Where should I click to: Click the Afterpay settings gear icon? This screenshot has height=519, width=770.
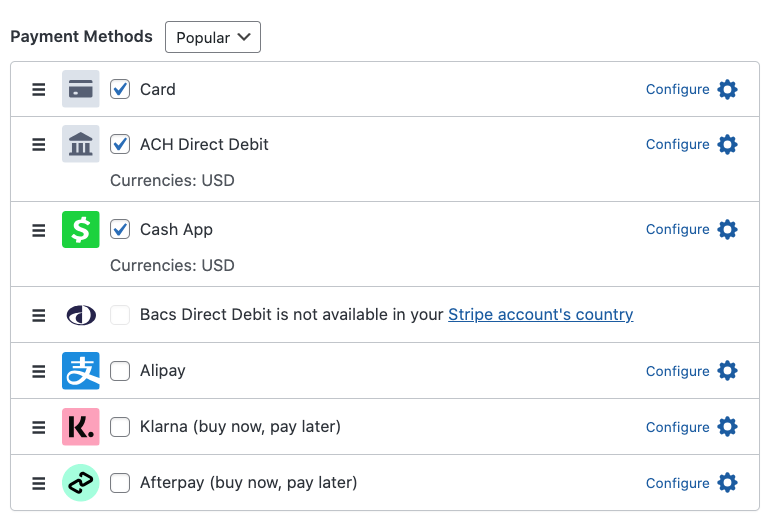coord(728,483)
